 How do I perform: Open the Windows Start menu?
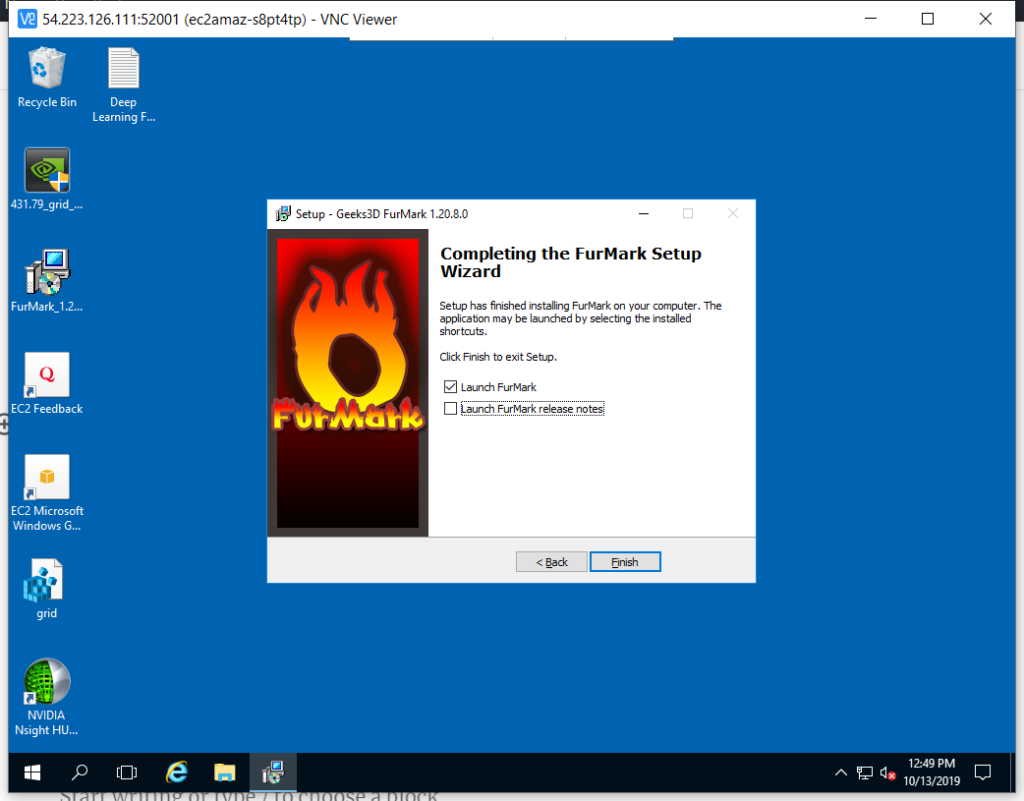[32, 772]
